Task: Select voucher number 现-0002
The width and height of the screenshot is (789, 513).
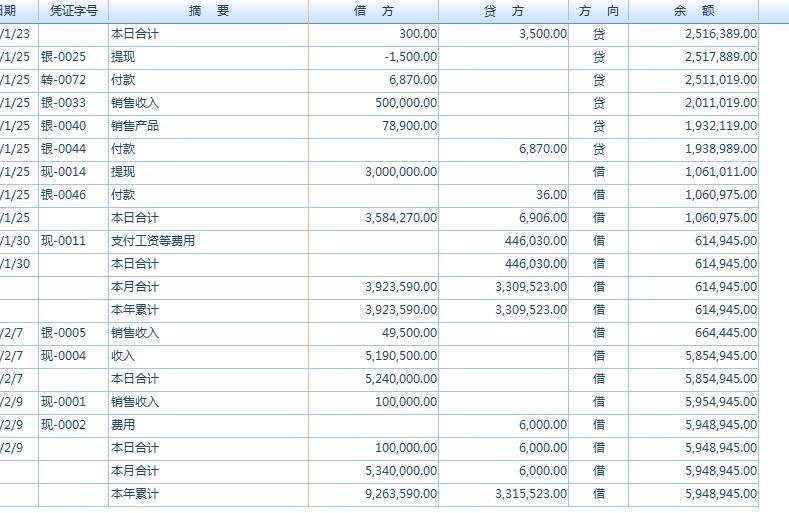Action: coord(63,425)
